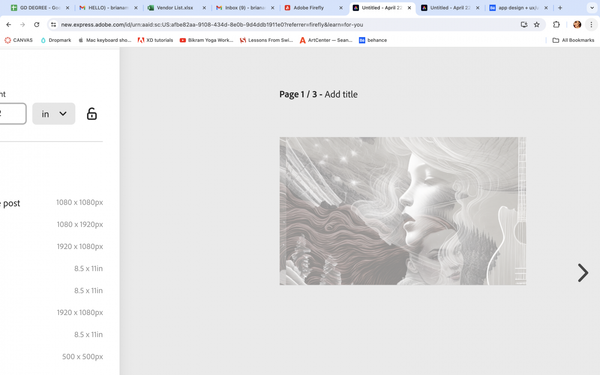The image size is (600, 375).
Task: Bookmark this page with the star icon
Action: pos(537,24)
